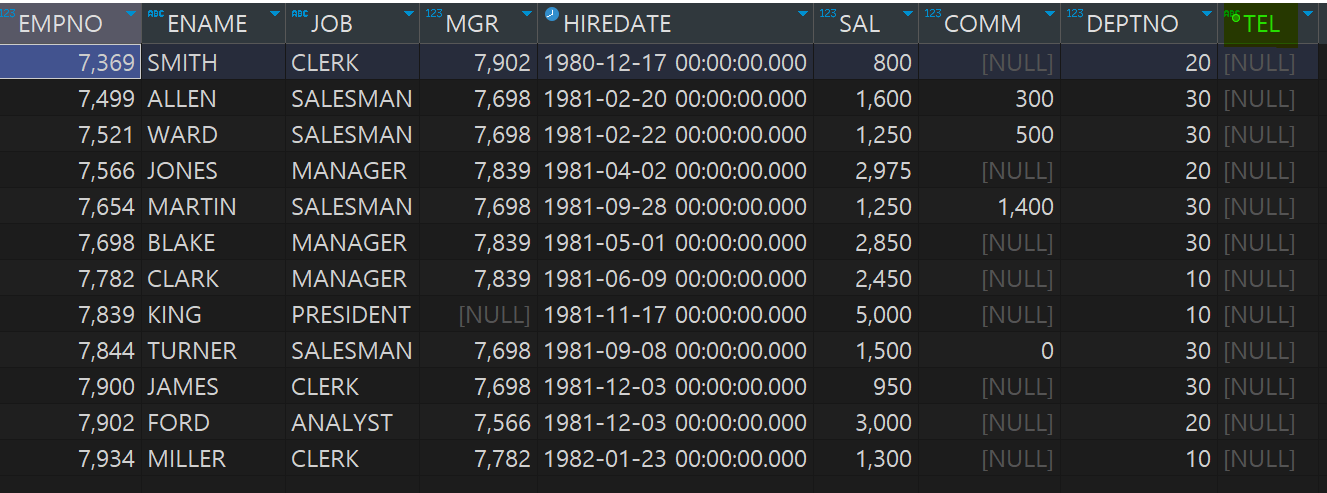Select the JOB cell ANALYST

353,423
